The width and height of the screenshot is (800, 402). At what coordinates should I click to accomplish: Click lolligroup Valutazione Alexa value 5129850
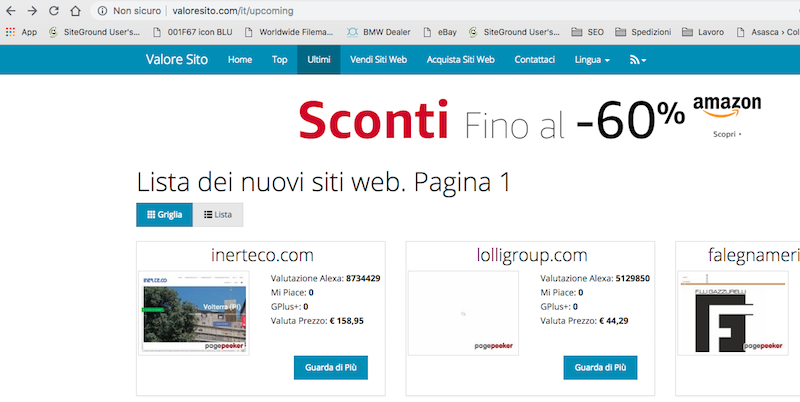(x=633, y=279)
